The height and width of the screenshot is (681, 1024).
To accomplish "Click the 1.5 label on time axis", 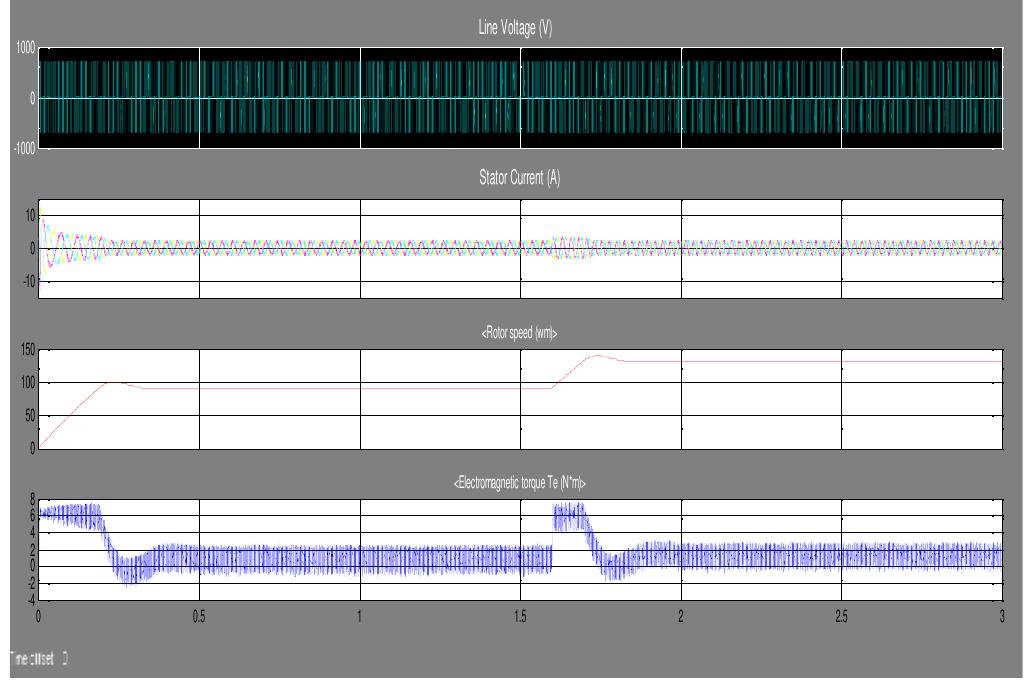I will (520, 616).
